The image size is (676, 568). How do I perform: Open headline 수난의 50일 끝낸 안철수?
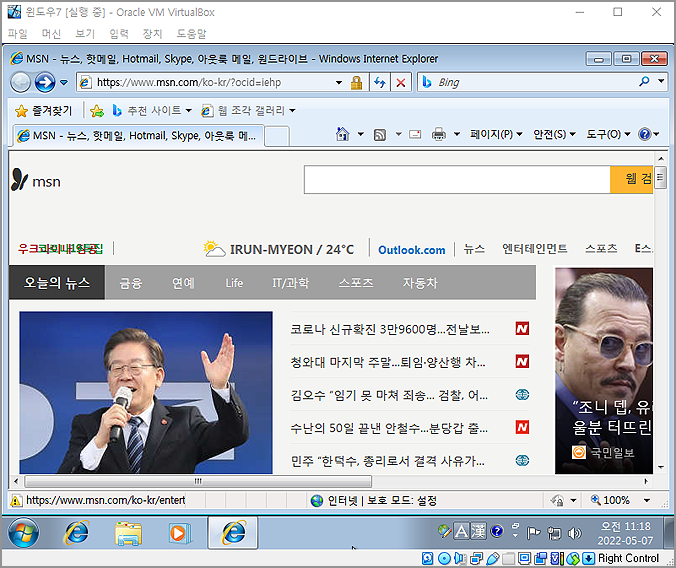click(389, 428)
